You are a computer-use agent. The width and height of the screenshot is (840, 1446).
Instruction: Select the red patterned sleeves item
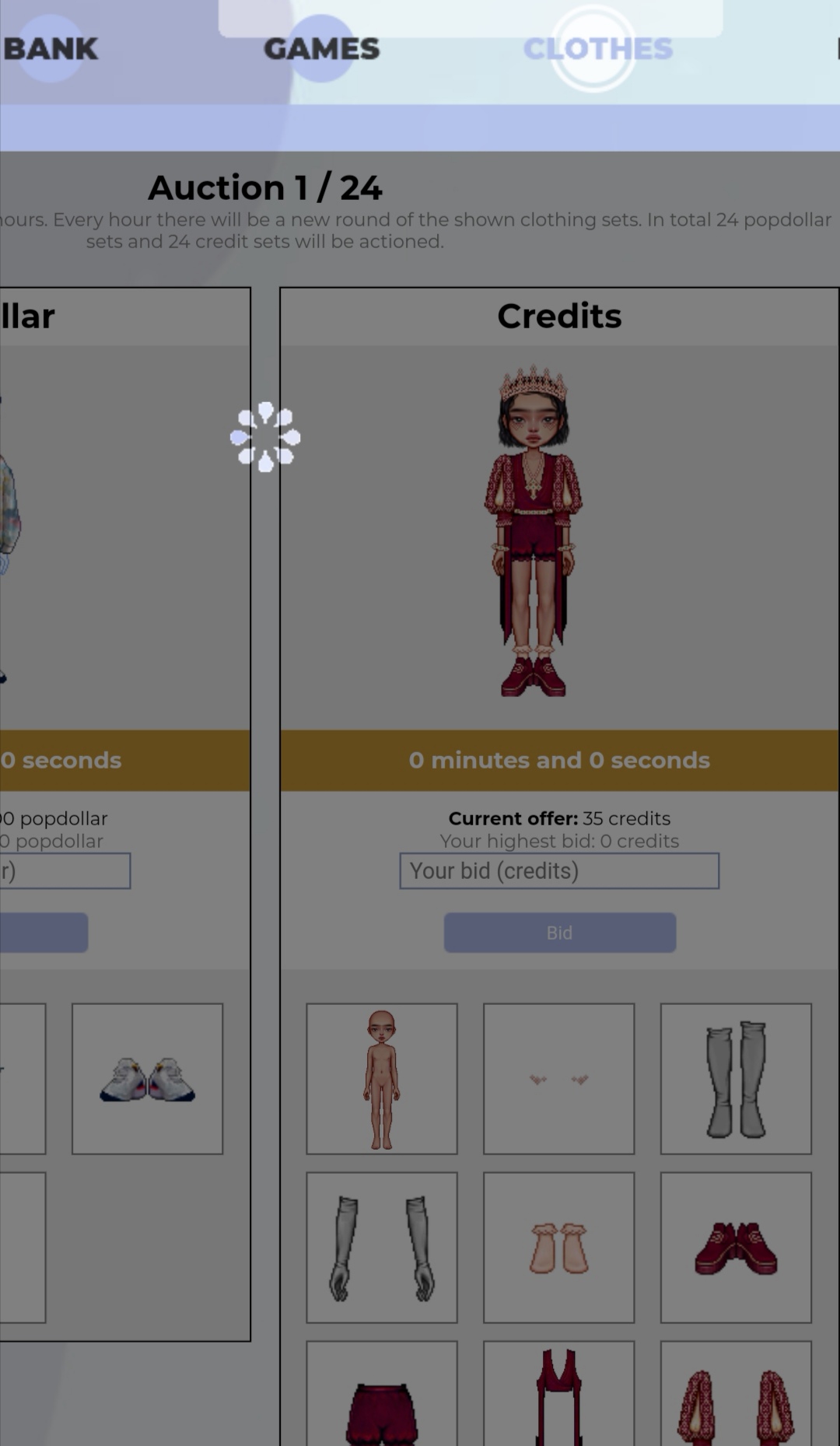(736, 1394)
